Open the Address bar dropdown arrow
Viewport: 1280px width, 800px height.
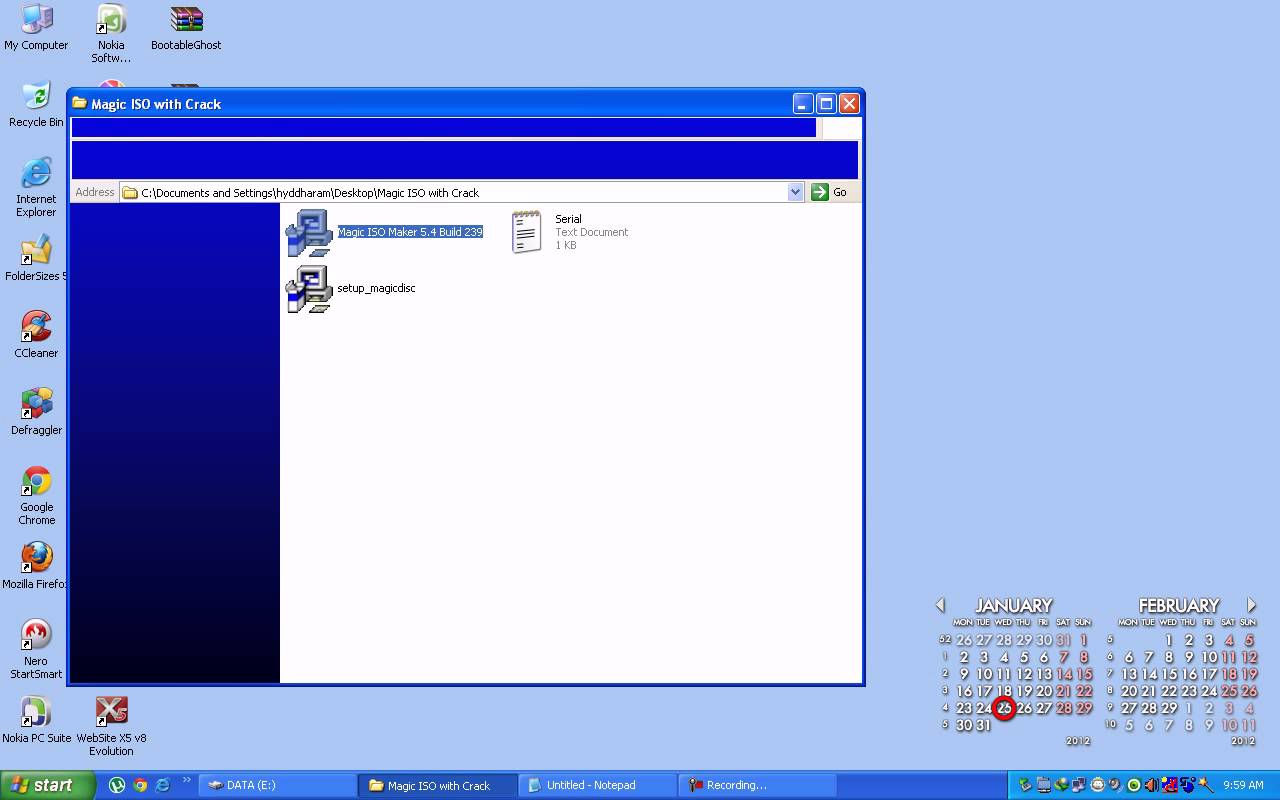(x=795, y=192)
